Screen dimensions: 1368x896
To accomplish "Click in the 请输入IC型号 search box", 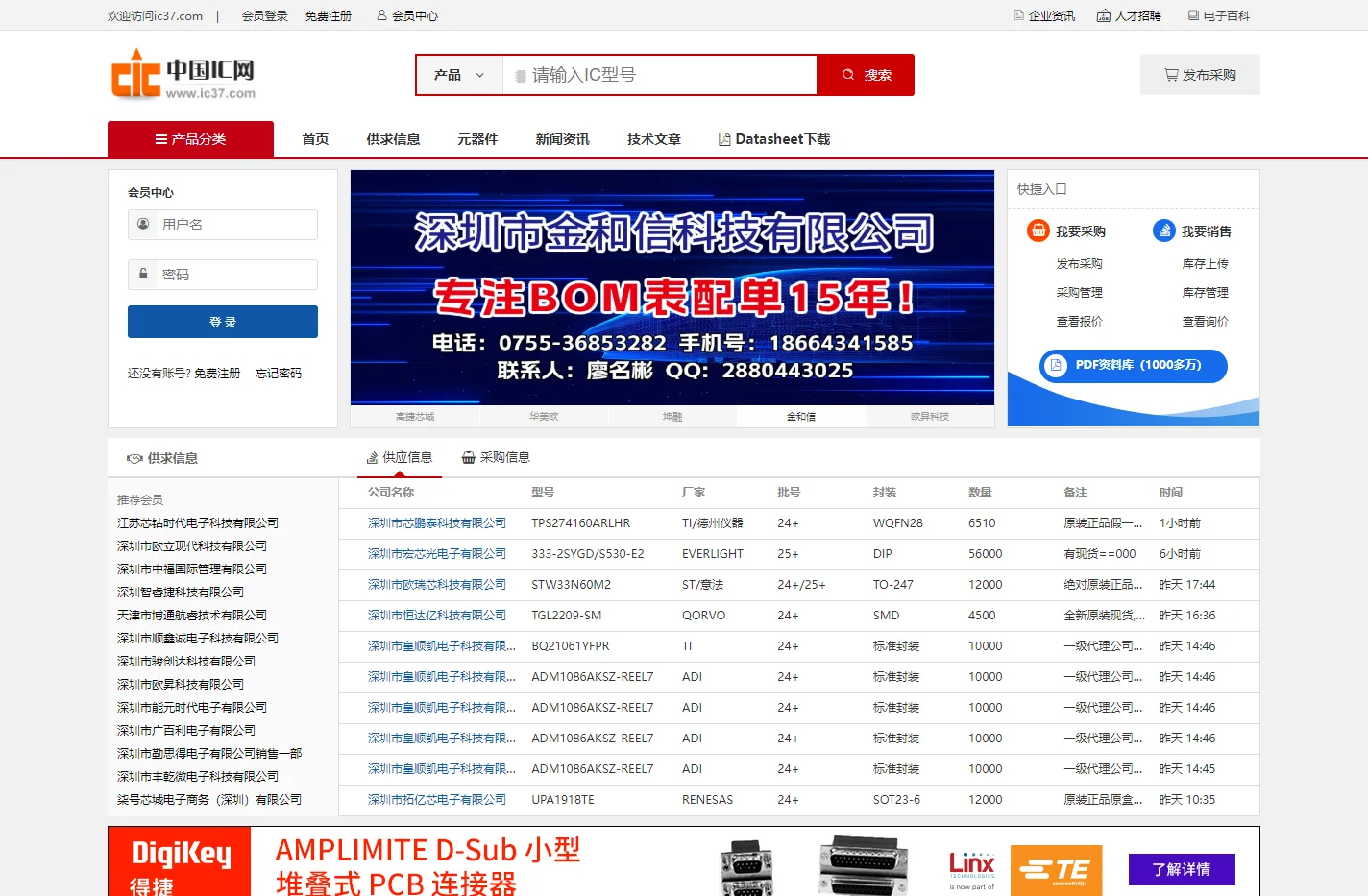I will 660,75.
